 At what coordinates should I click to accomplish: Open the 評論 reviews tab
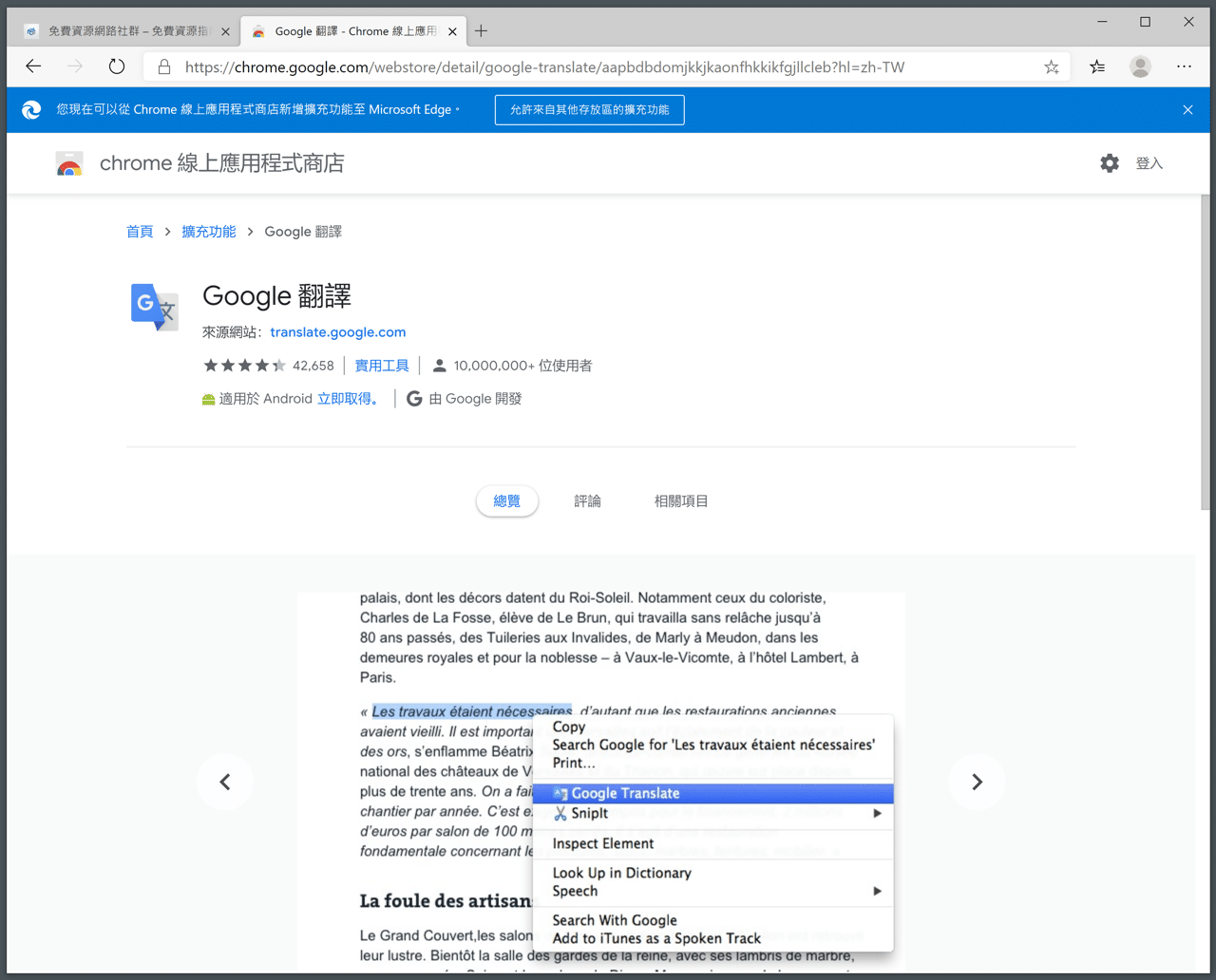point(587,501)
